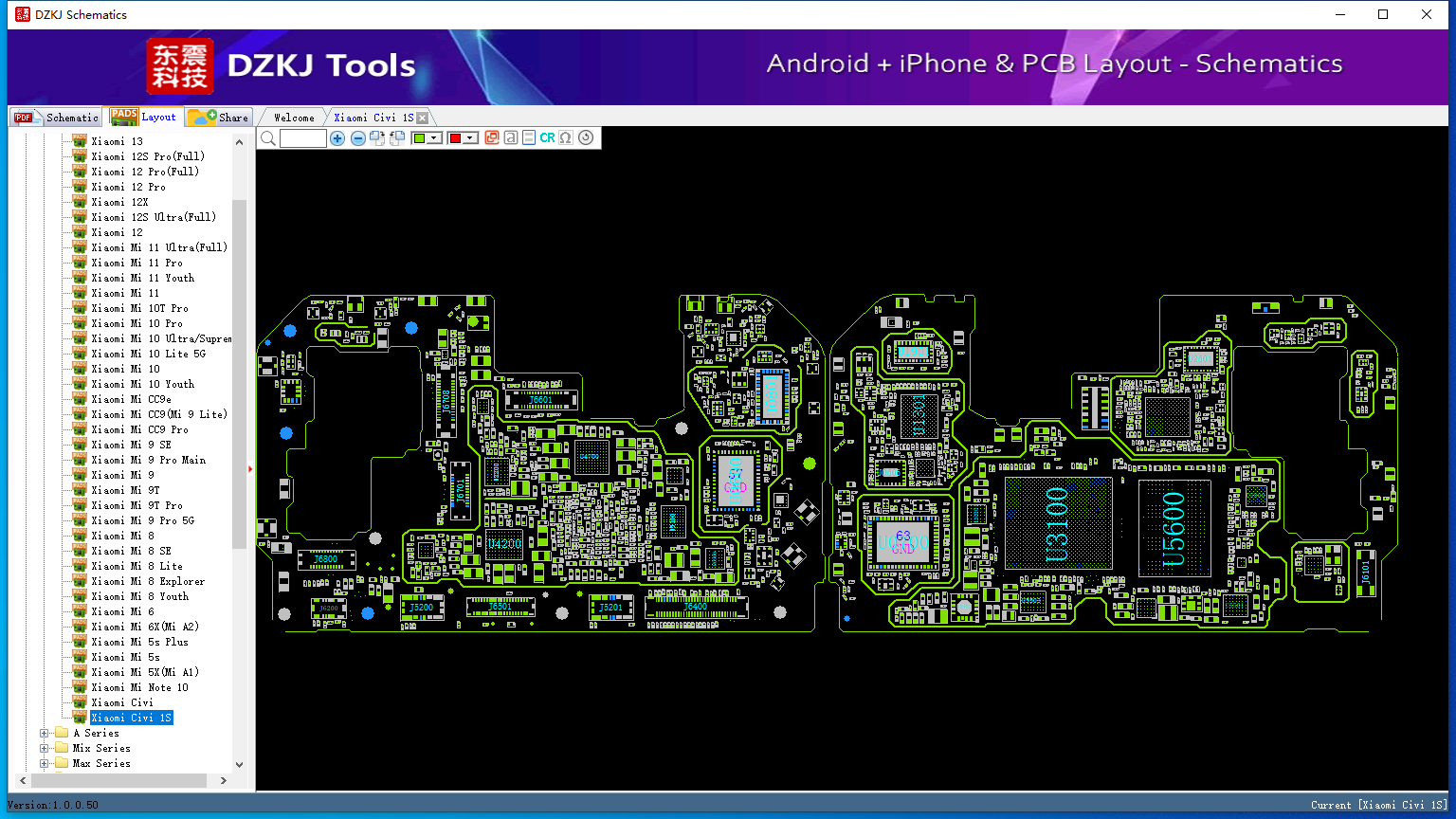Image resolution: width=1456 pixels, height=819 pixels.
Task: Select Xiaomi Mi Note 10 in the tree
Action: point(139,687)
